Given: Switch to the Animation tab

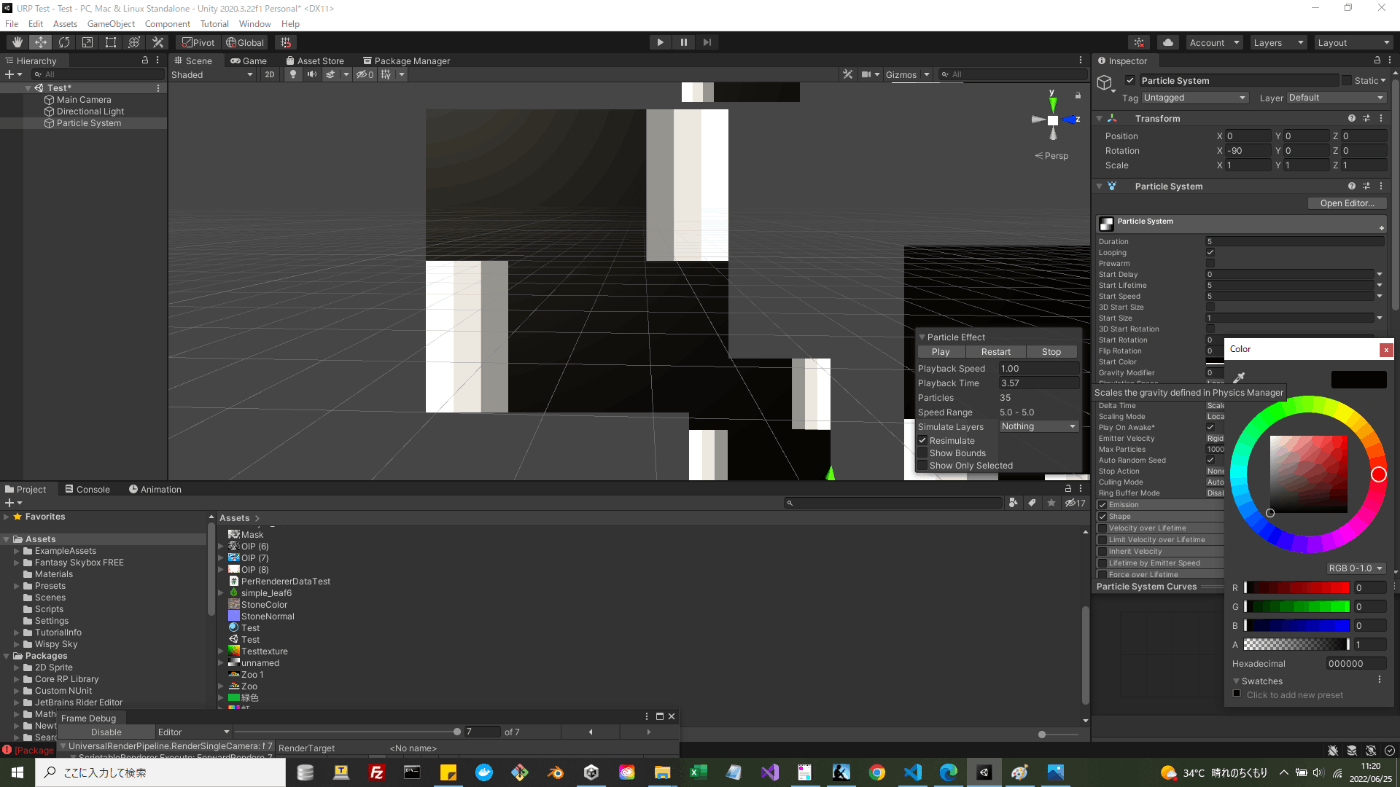Looking at the screenshot, I should coord(155,489).
